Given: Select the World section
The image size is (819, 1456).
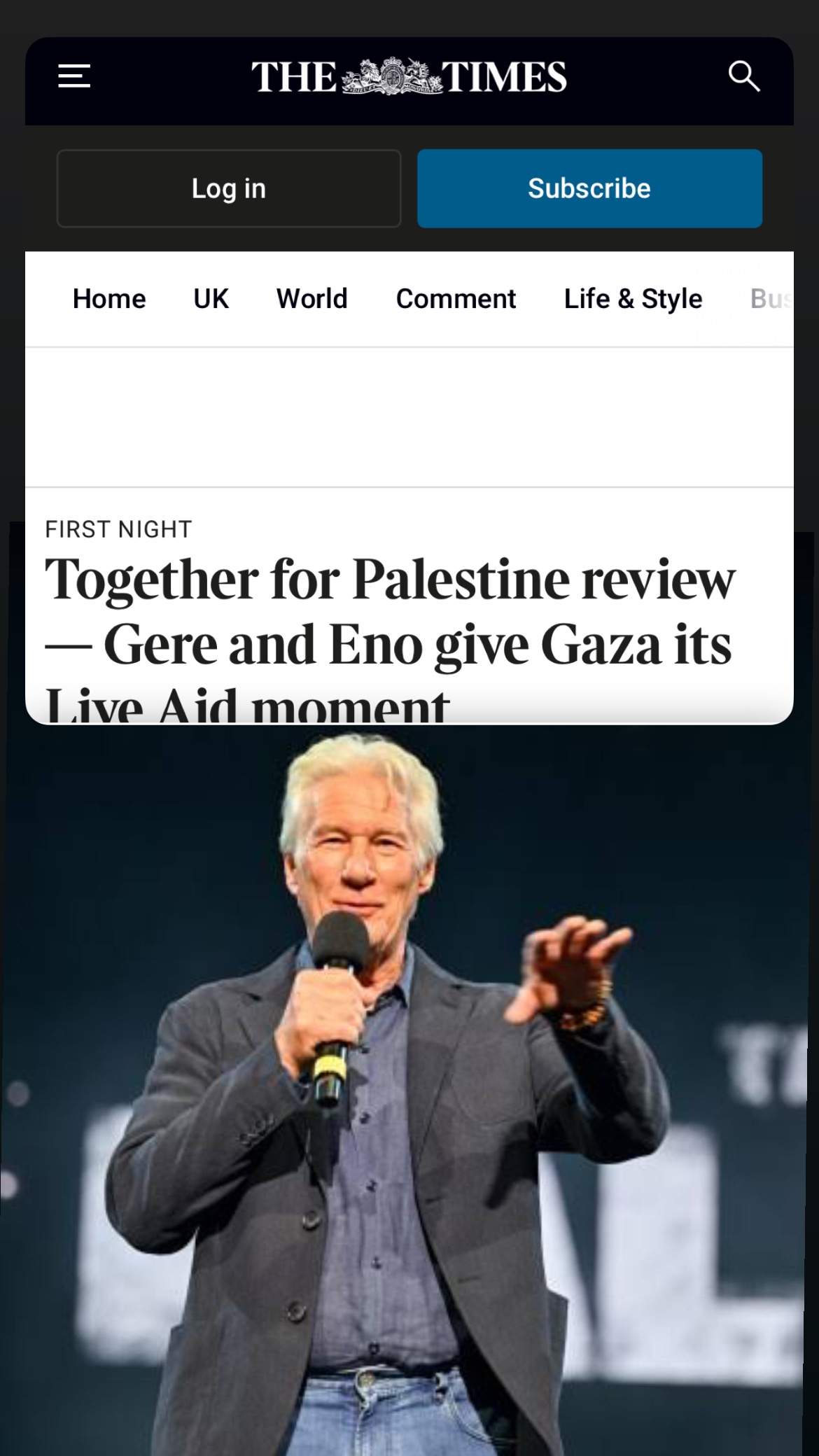Looking at the screenshot, I should click(x=312, y=299).
